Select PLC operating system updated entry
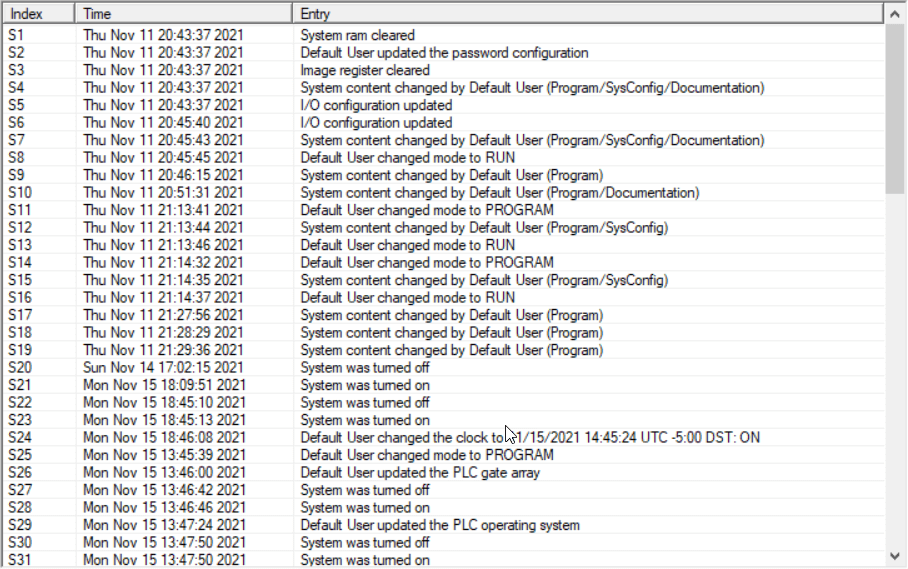Screen dimensions: 908x569 pos(440,525)
